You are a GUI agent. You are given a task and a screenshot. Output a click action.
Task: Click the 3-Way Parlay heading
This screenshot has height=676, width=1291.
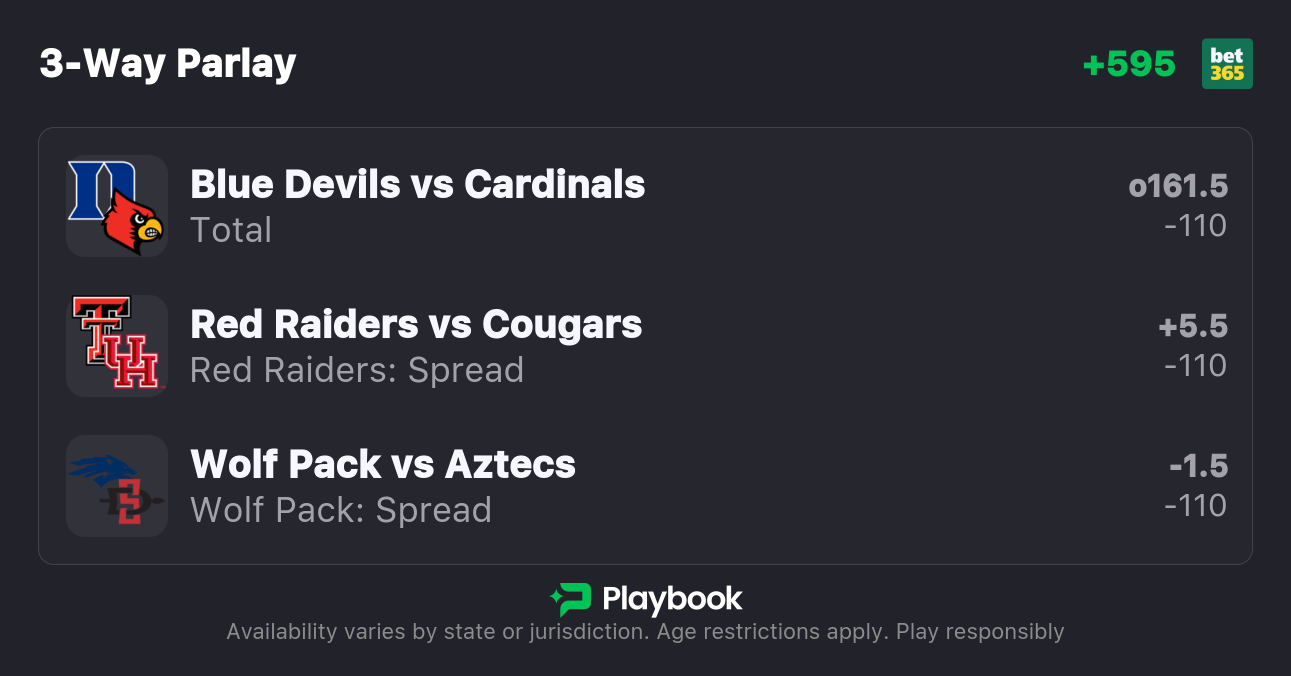click(x=168, y=64)
